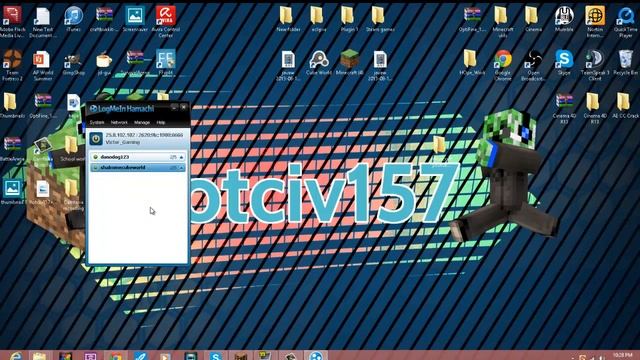Image resolution: width=640 pixels, height=360 pixels.
Task: Select the Google Chrome desktop shortcut
Action: 503,65
